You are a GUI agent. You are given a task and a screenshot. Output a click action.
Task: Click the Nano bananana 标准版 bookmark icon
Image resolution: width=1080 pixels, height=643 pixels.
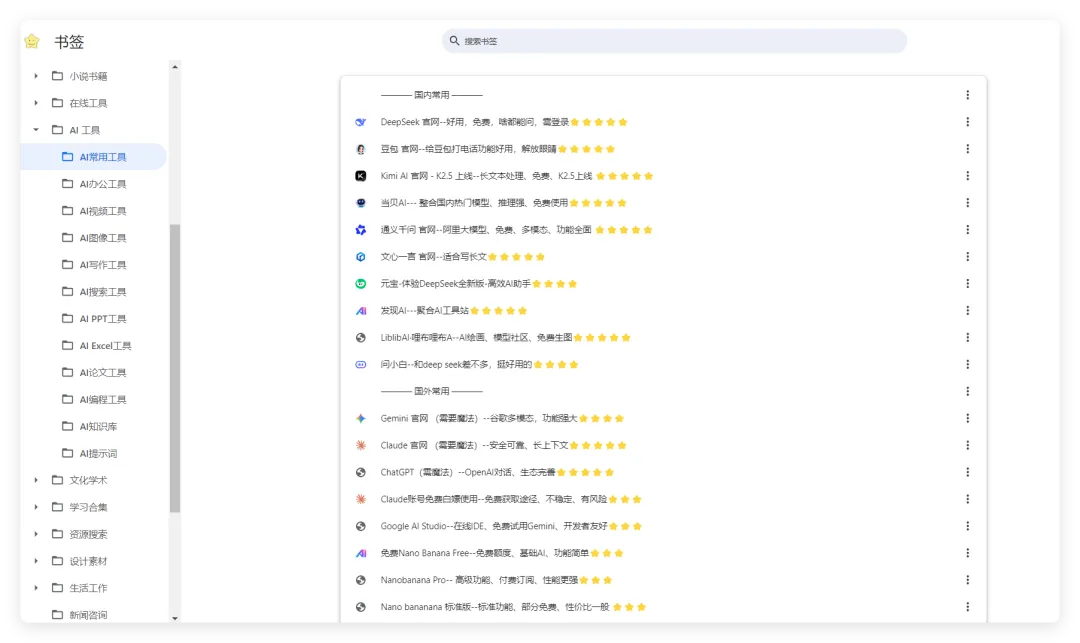click(360, 607)
